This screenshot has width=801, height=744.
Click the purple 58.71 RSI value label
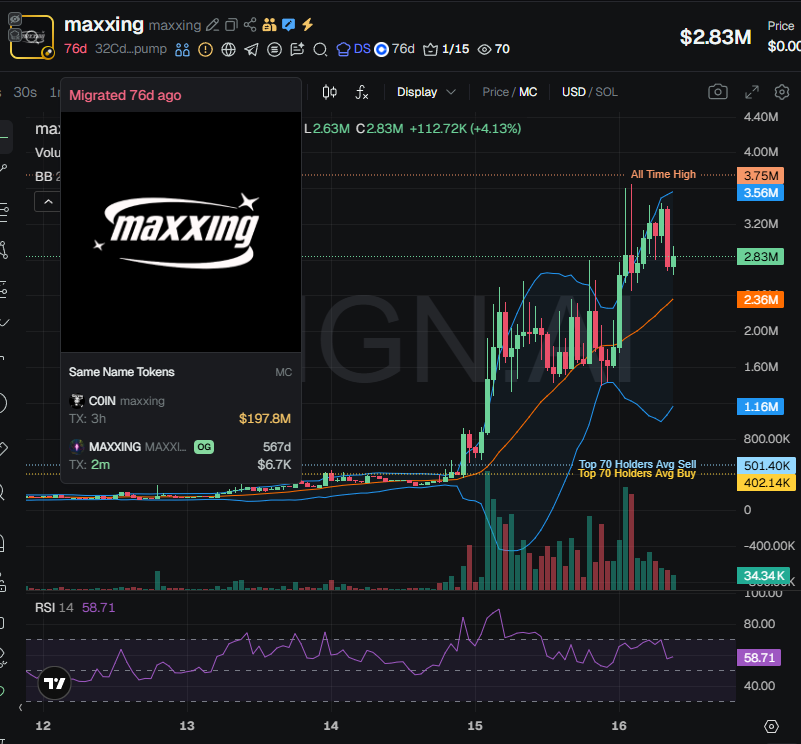[759, 657]
